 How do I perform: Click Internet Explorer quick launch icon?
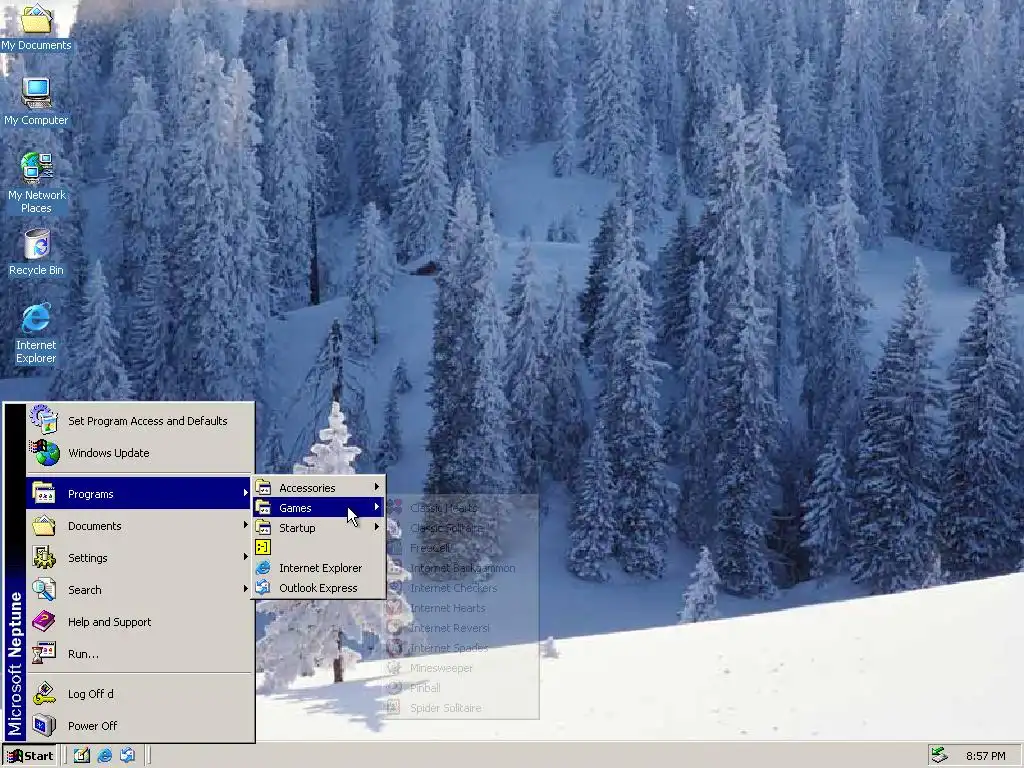(104, 756)
